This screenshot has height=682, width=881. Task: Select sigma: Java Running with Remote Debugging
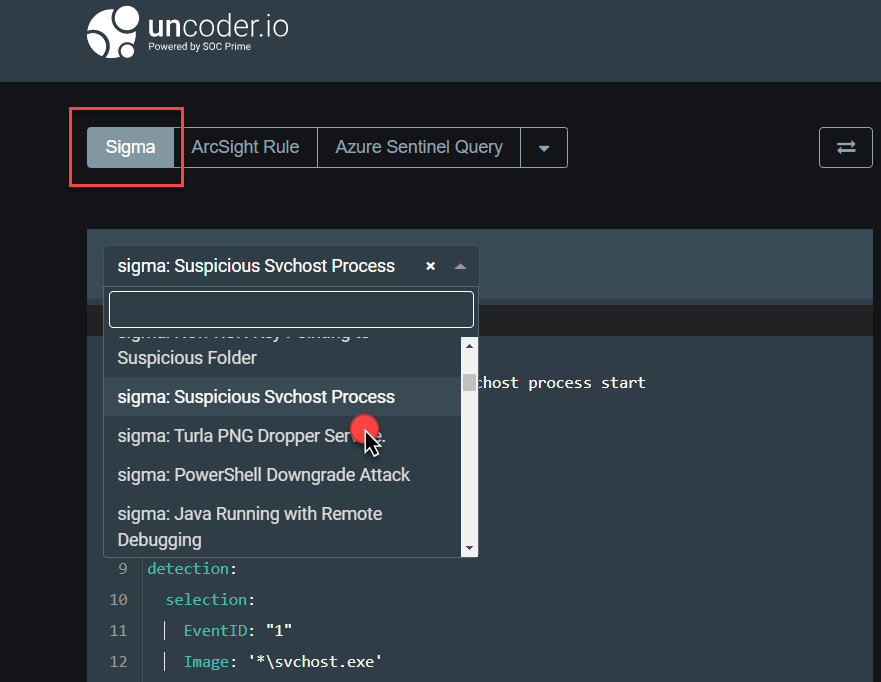click(282, 526)
